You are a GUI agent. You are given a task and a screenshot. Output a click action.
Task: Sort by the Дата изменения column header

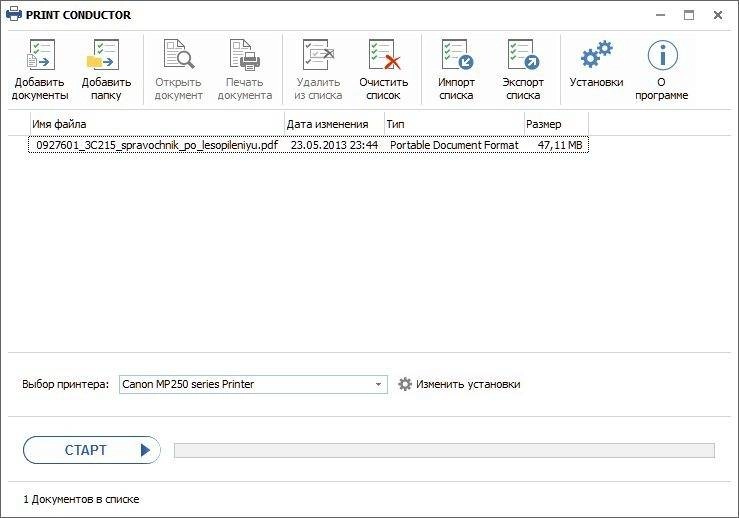[x=334, y=124]
